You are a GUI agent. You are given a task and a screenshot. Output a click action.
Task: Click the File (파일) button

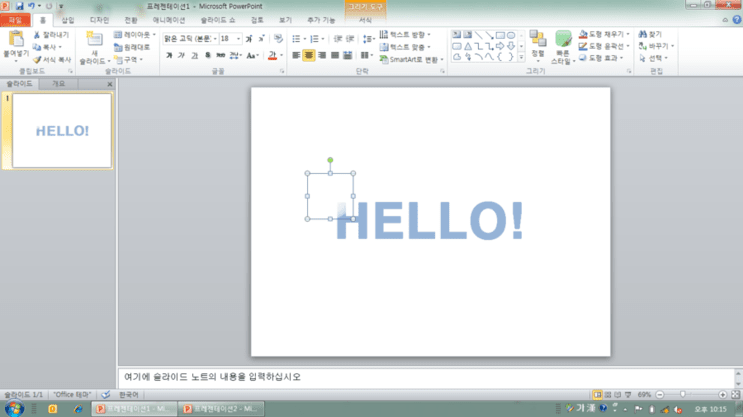[x=15, y=20]
